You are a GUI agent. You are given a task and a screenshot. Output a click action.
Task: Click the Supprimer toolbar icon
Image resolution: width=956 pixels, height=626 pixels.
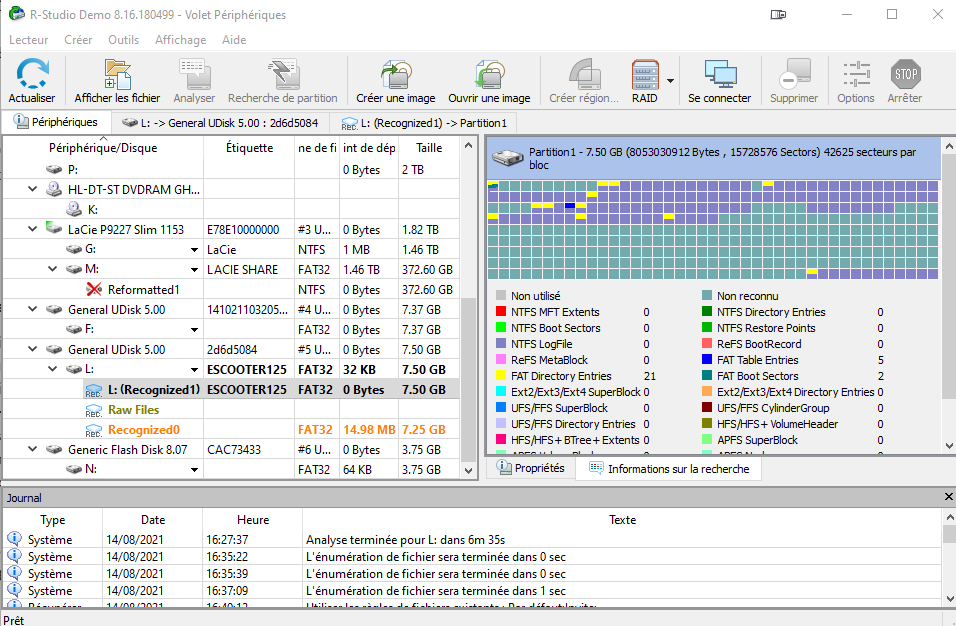click(794, 74)
